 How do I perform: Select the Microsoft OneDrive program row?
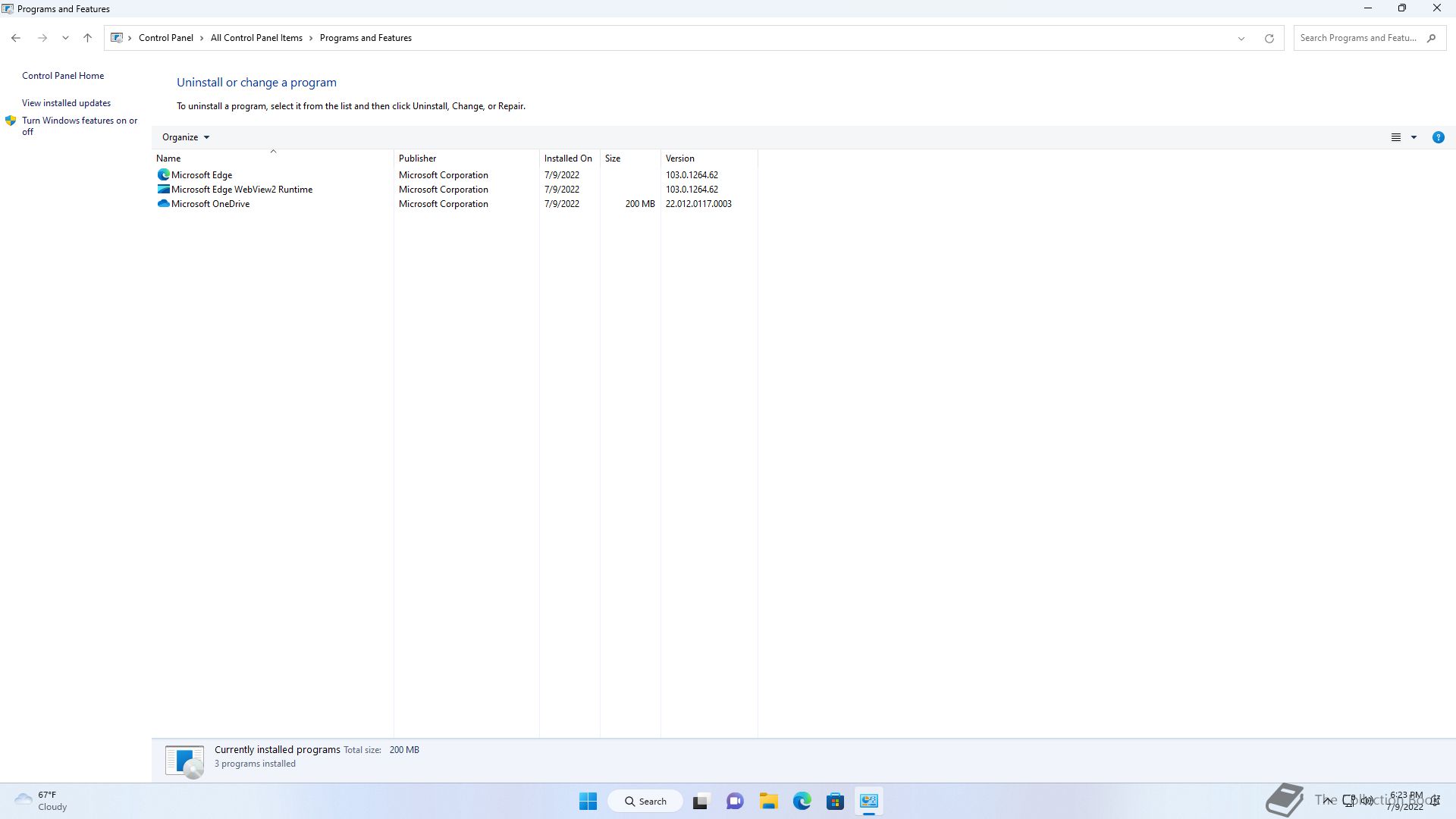455,204
